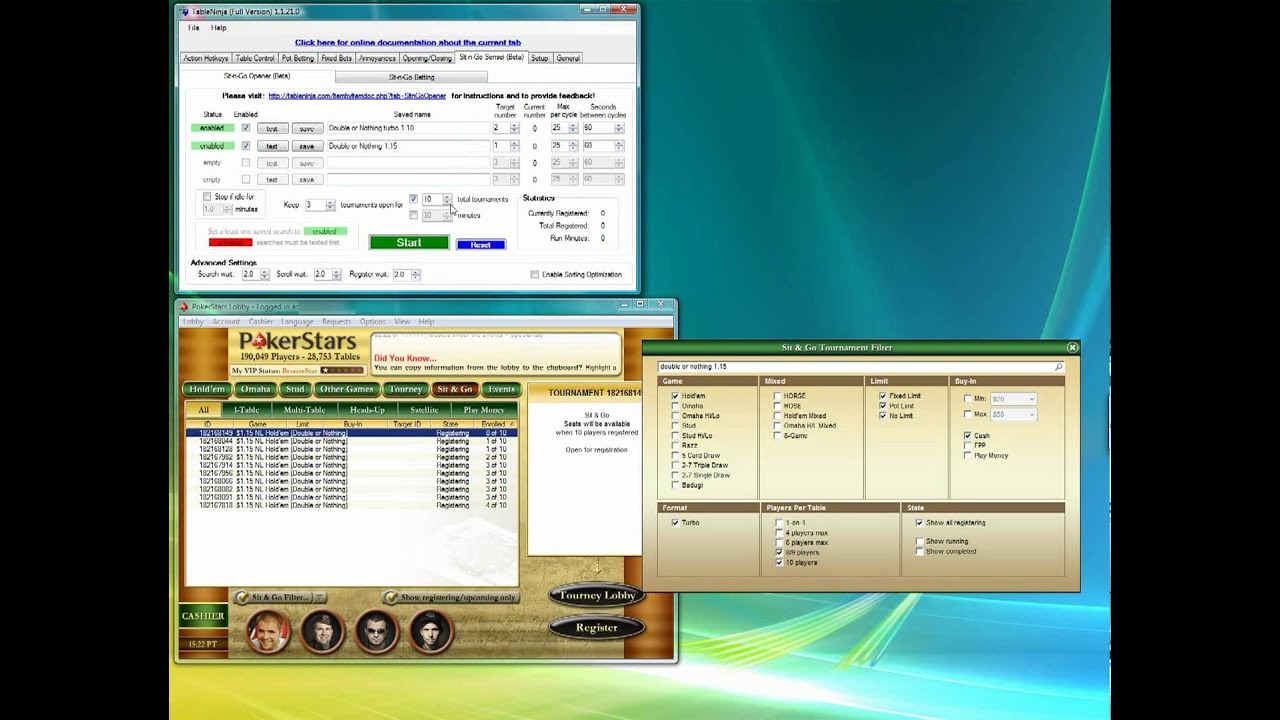1280x720 pixels.
Task: Enable the Omaha Hi/Lo game checkbox
Action: point(675,416)
